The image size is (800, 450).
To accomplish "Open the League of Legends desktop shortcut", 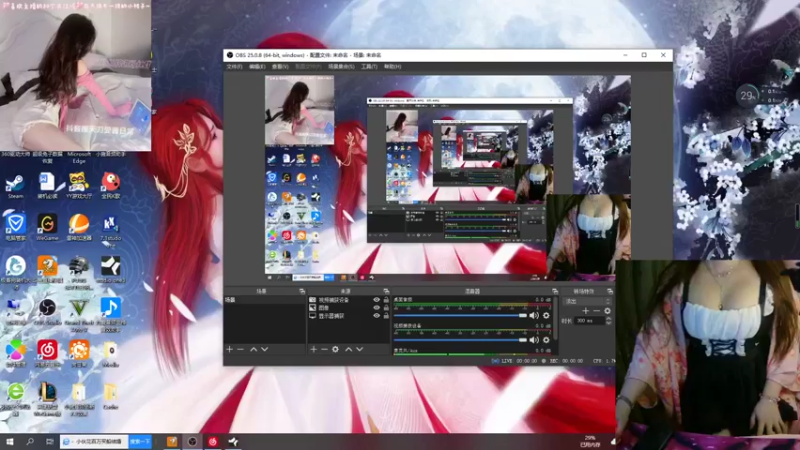I will click(47, 398).
